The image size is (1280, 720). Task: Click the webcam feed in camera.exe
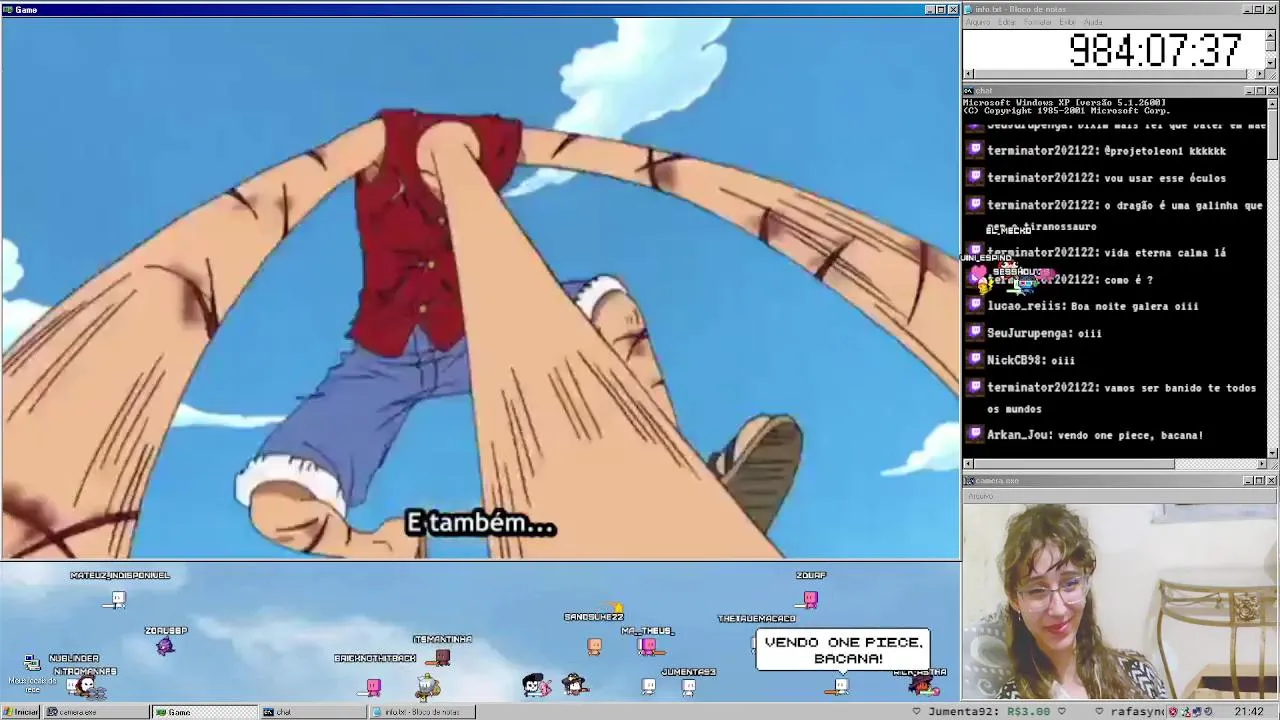[x=1120, y=601]
